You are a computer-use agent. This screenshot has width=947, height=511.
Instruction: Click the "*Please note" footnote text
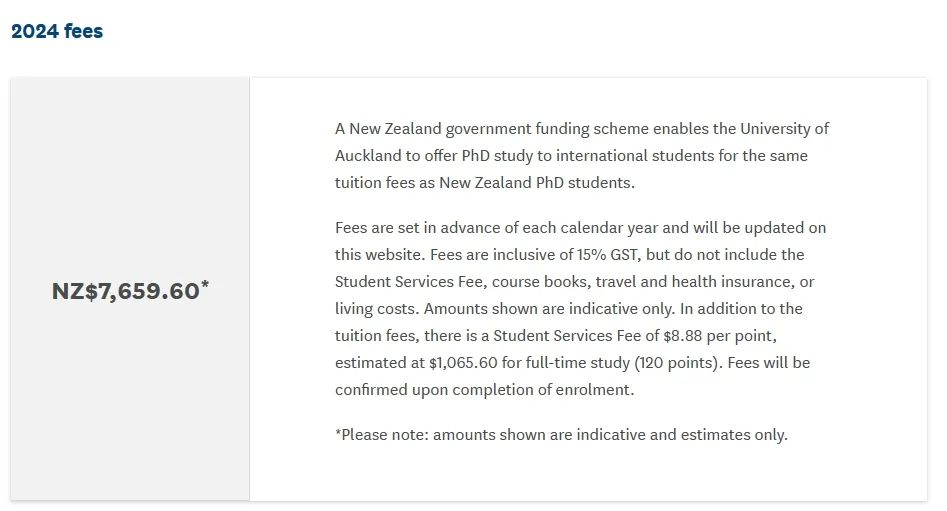click(384, 435)
